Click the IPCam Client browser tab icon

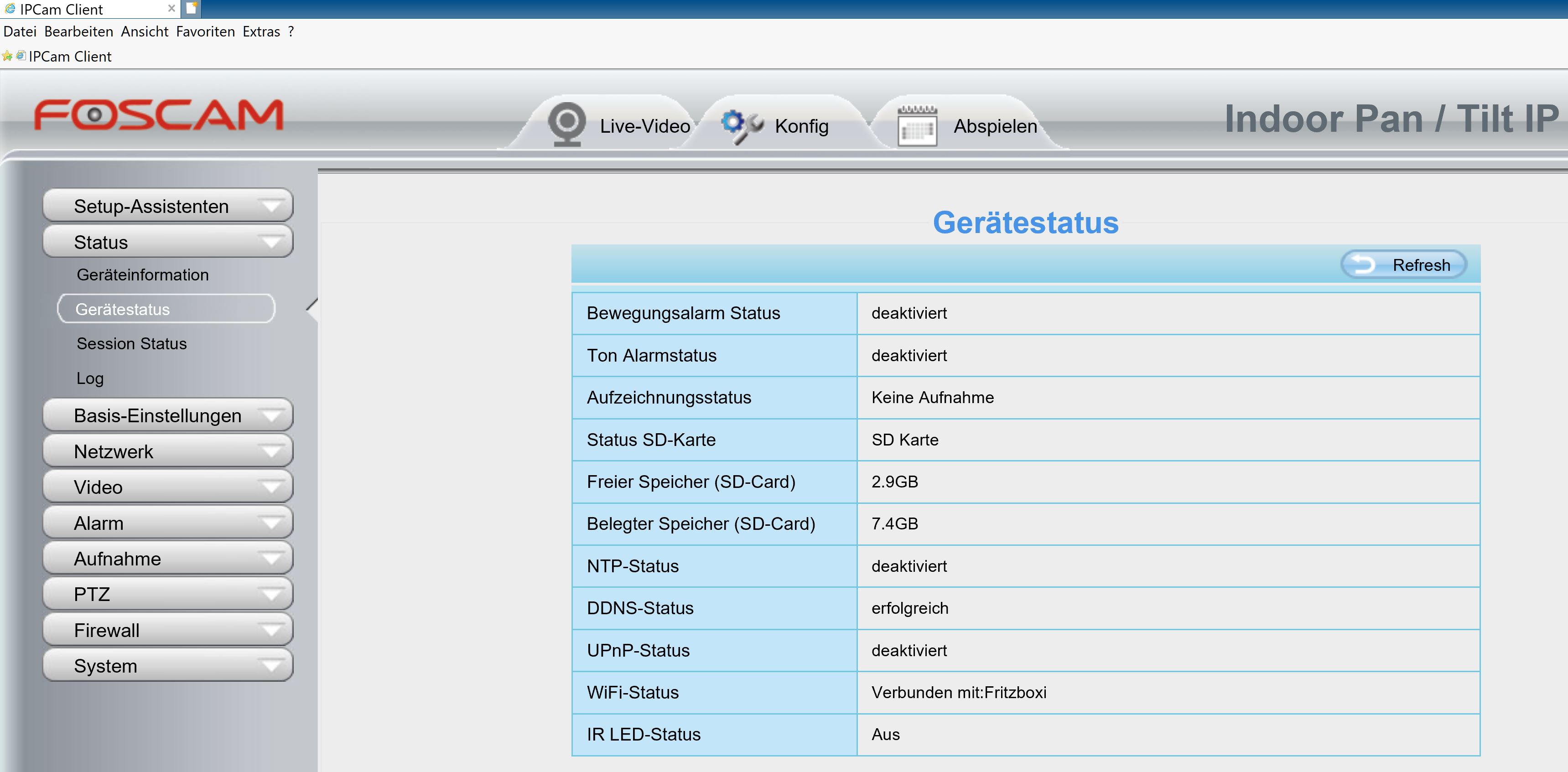(x=9, y=8)
